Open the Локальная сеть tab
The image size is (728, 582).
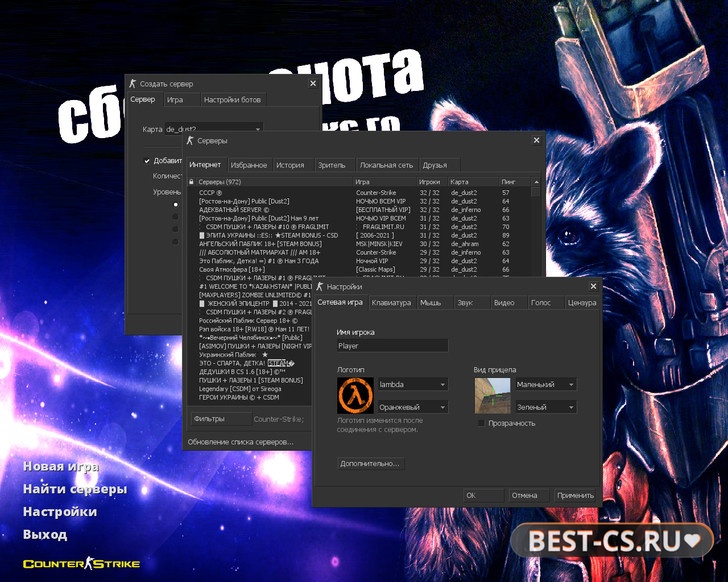386,165
